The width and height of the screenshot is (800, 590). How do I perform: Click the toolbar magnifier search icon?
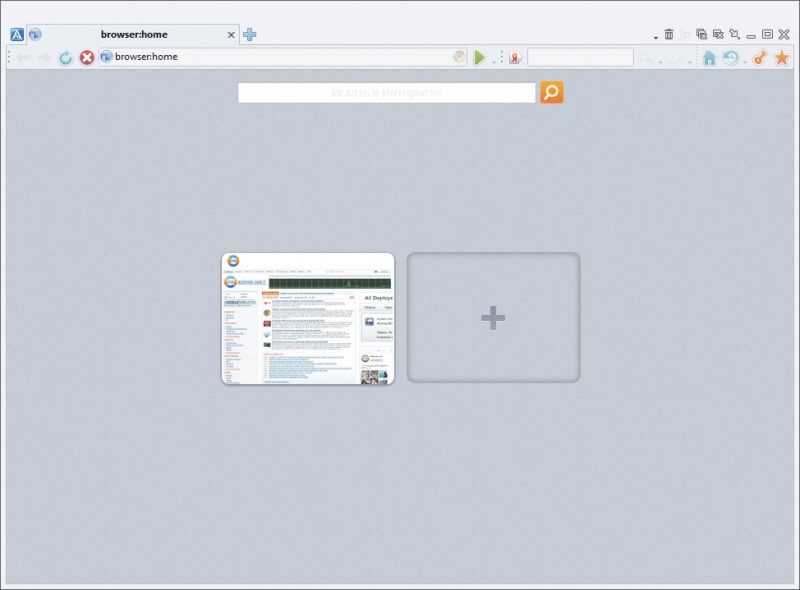(x=646, y=58)
